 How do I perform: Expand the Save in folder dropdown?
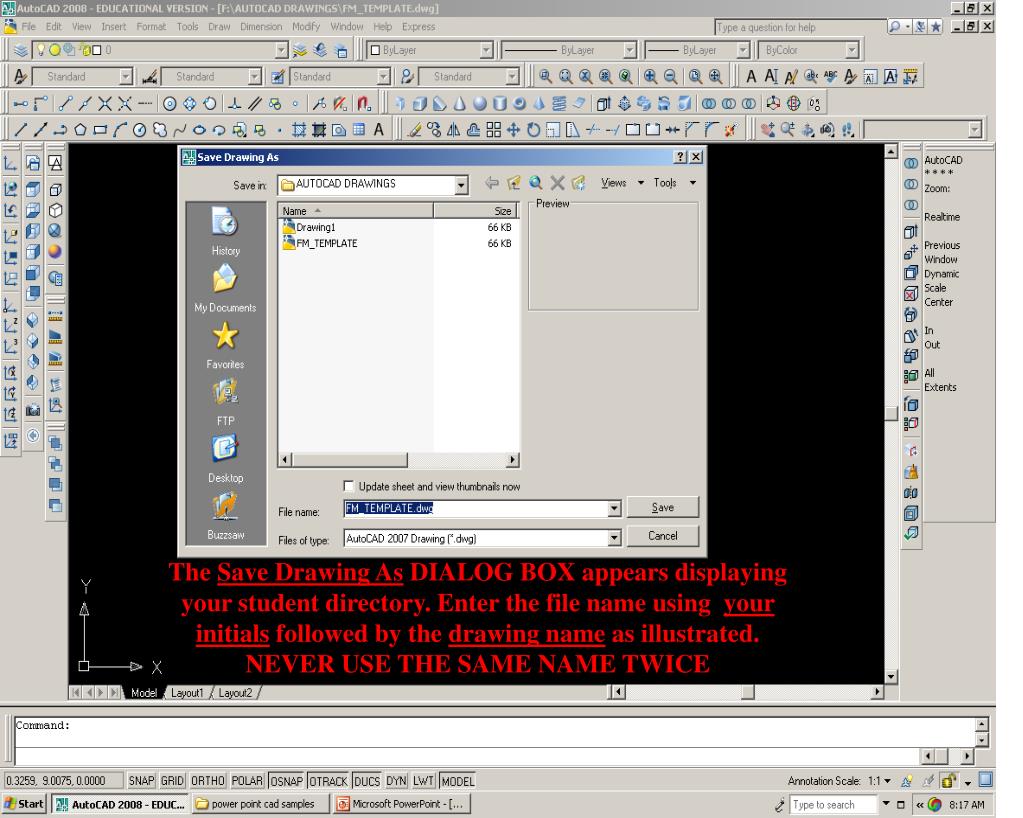(461, 185)
